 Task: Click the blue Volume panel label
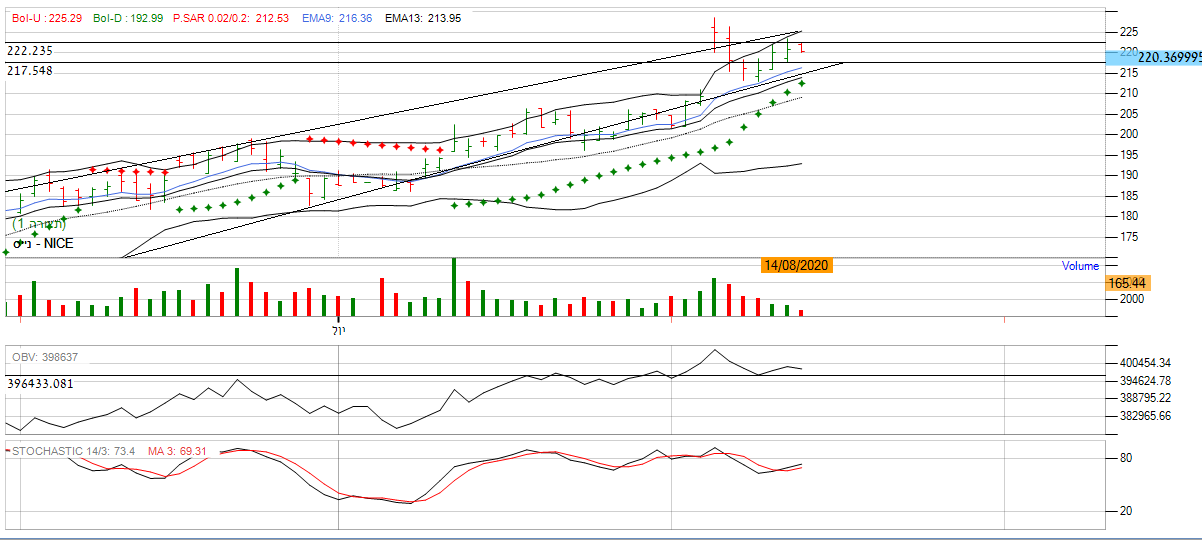[x=1080, y=266]
